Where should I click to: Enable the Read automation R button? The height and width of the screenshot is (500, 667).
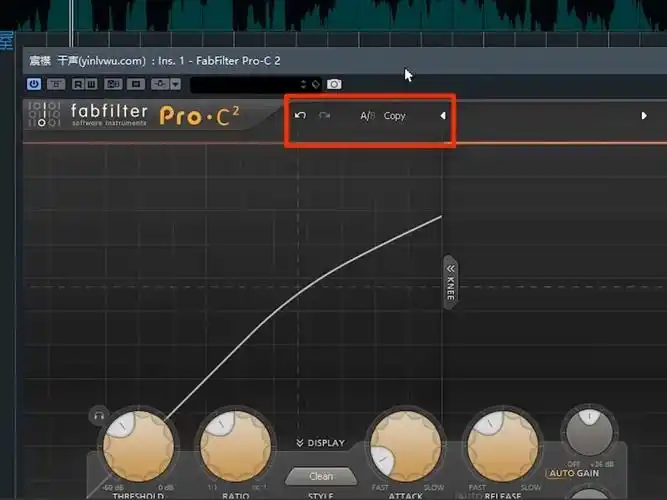(78, 84)
